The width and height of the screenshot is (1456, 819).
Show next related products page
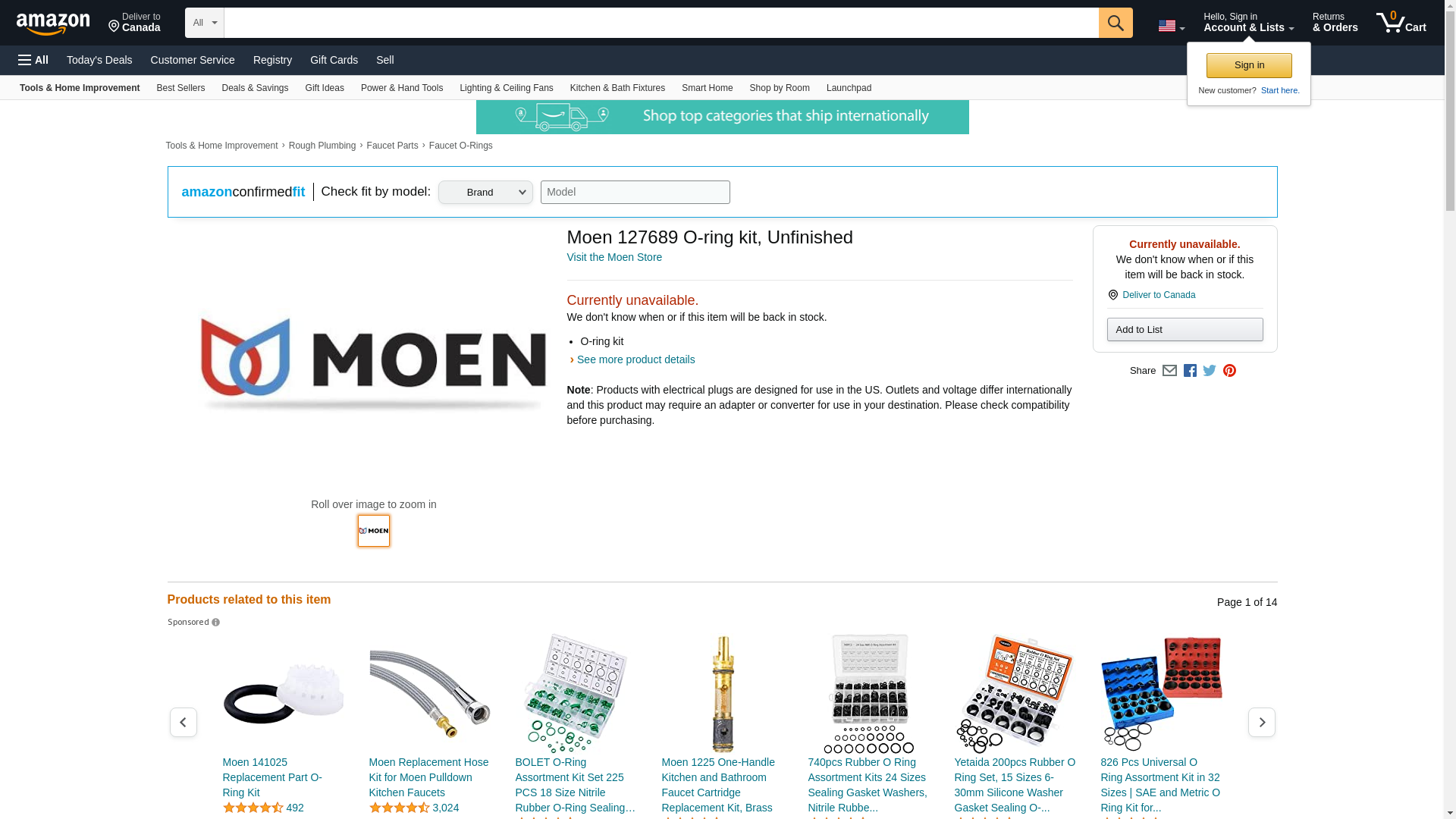coord(1261,722)
